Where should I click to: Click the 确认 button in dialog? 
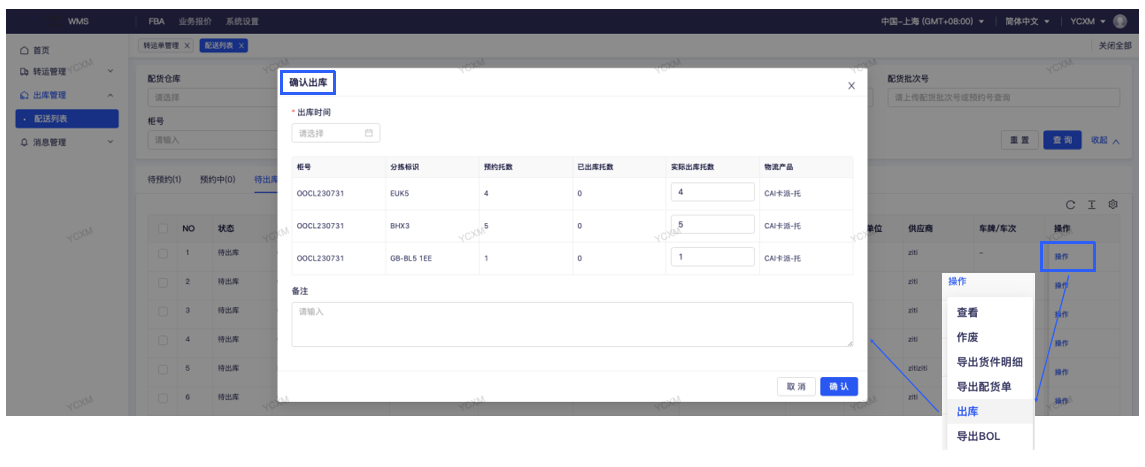tap(838, 386)
